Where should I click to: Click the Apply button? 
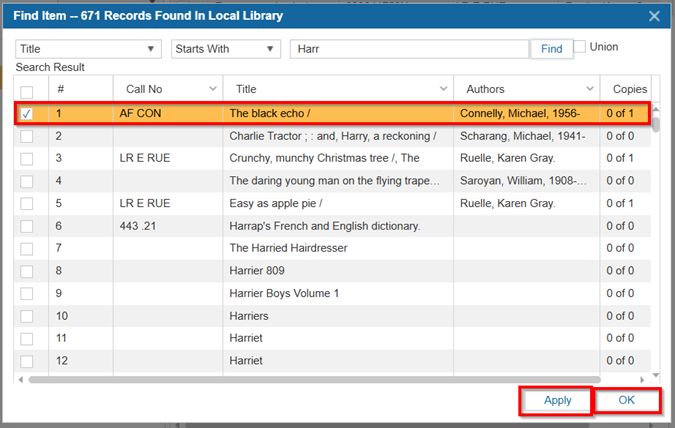point(557,400)
